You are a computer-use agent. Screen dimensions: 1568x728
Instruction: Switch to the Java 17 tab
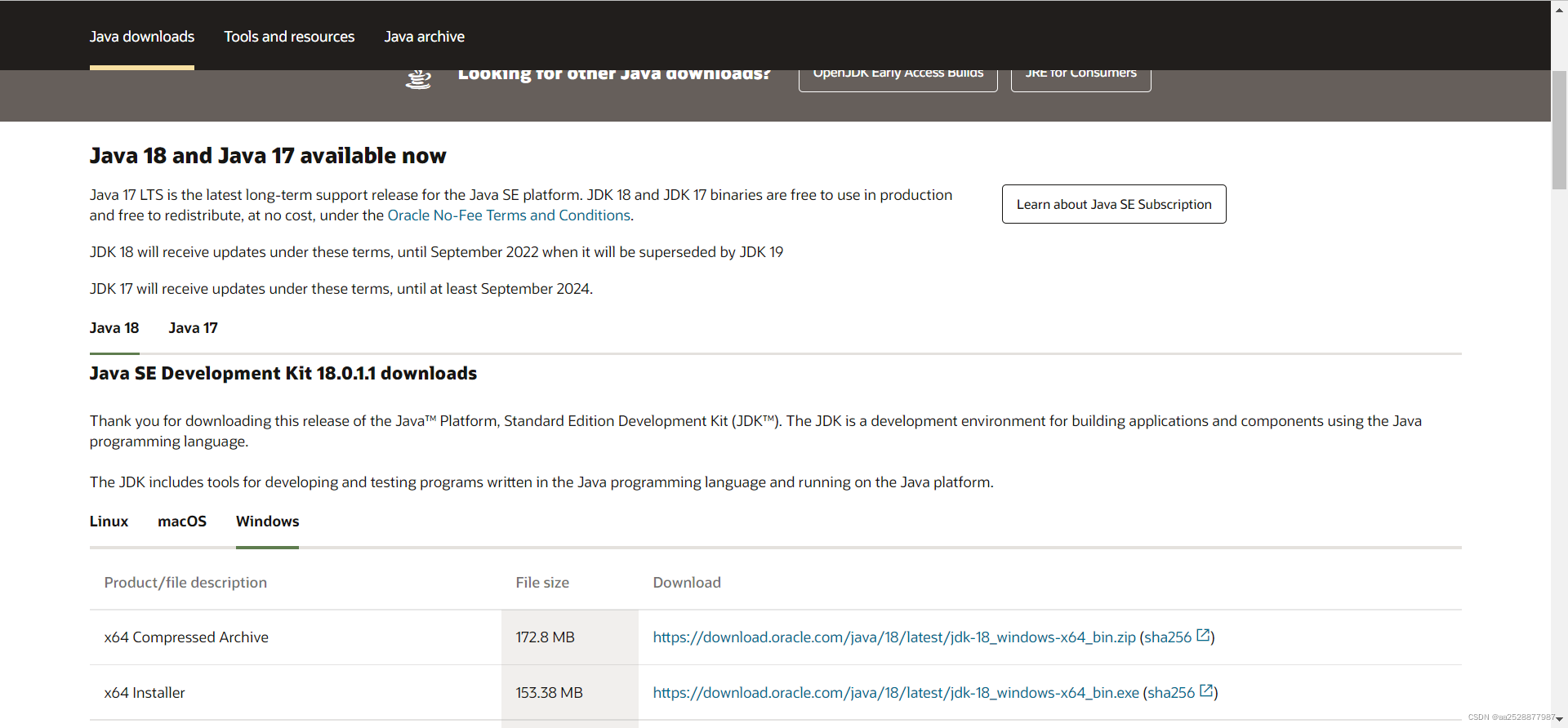pyautogui.click(x=193, y=328)
